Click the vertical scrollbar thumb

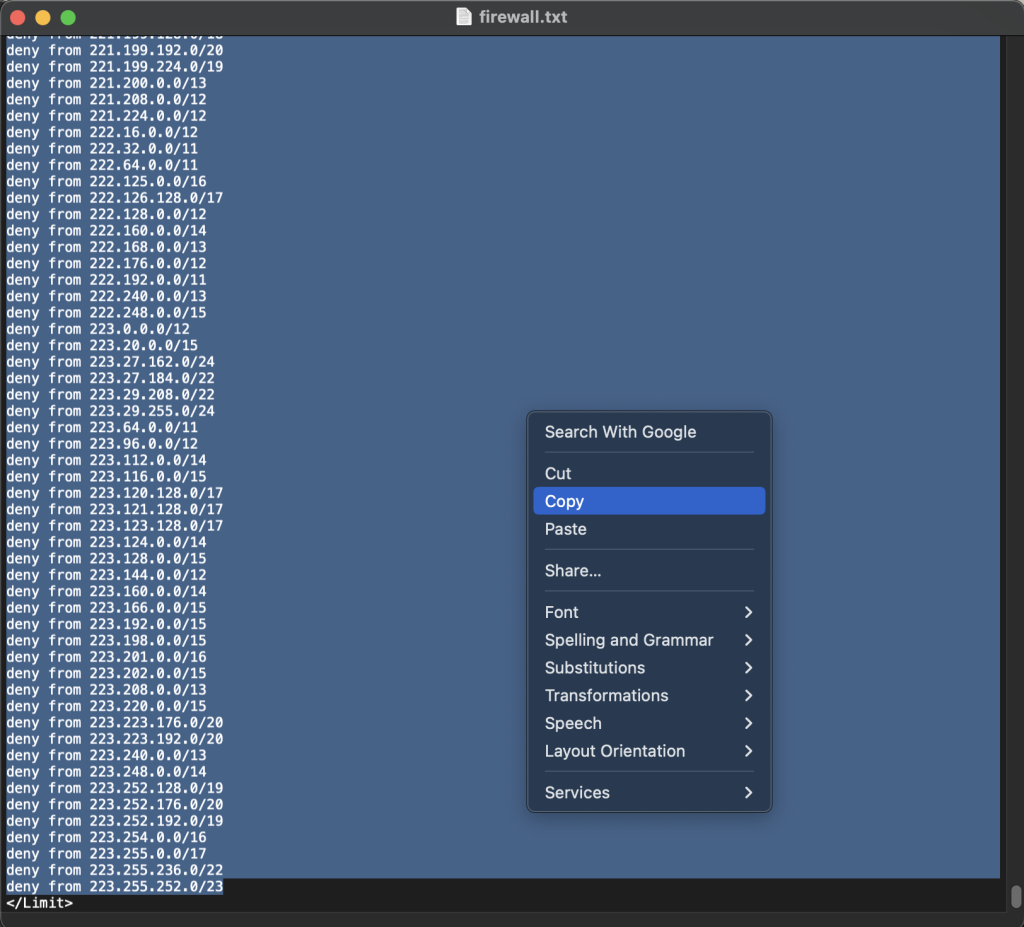(1016, 895)
